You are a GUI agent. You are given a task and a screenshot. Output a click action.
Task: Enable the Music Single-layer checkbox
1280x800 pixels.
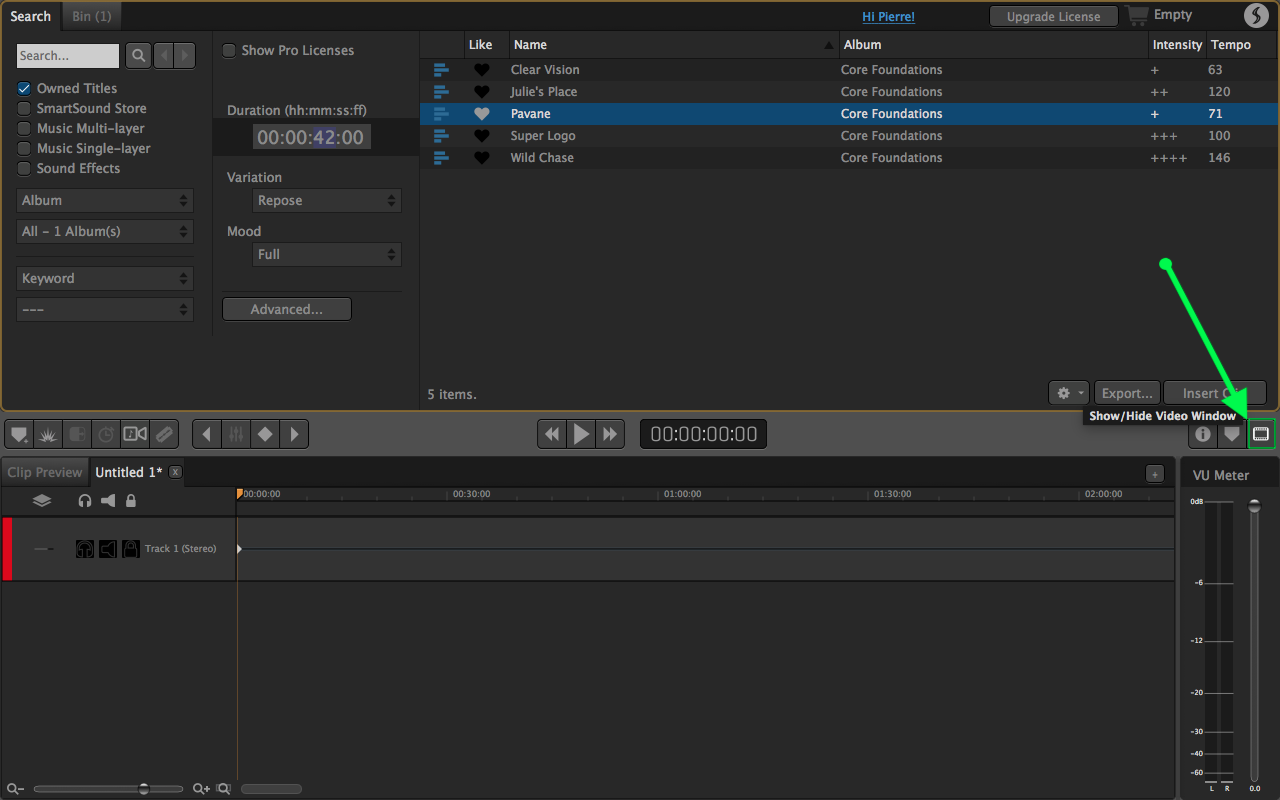24,148
